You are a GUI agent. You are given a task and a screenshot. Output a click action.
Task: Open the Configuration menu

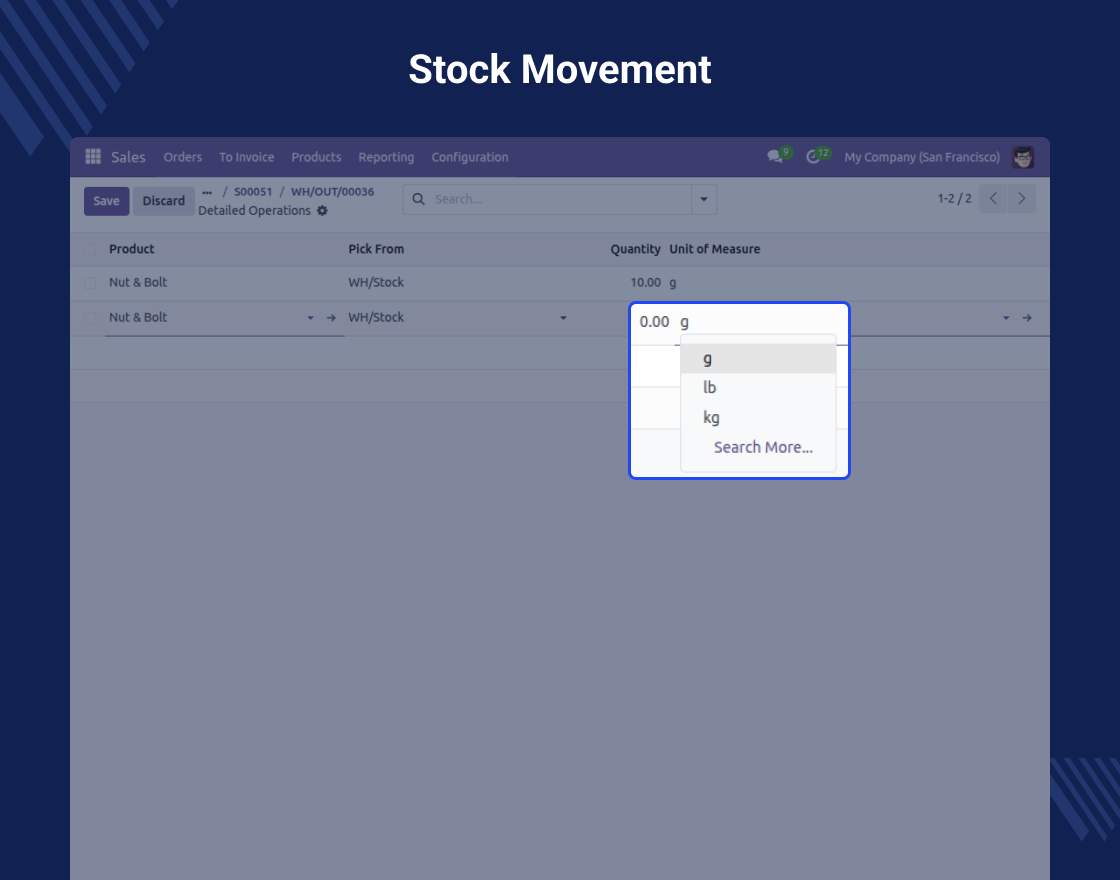469,157
